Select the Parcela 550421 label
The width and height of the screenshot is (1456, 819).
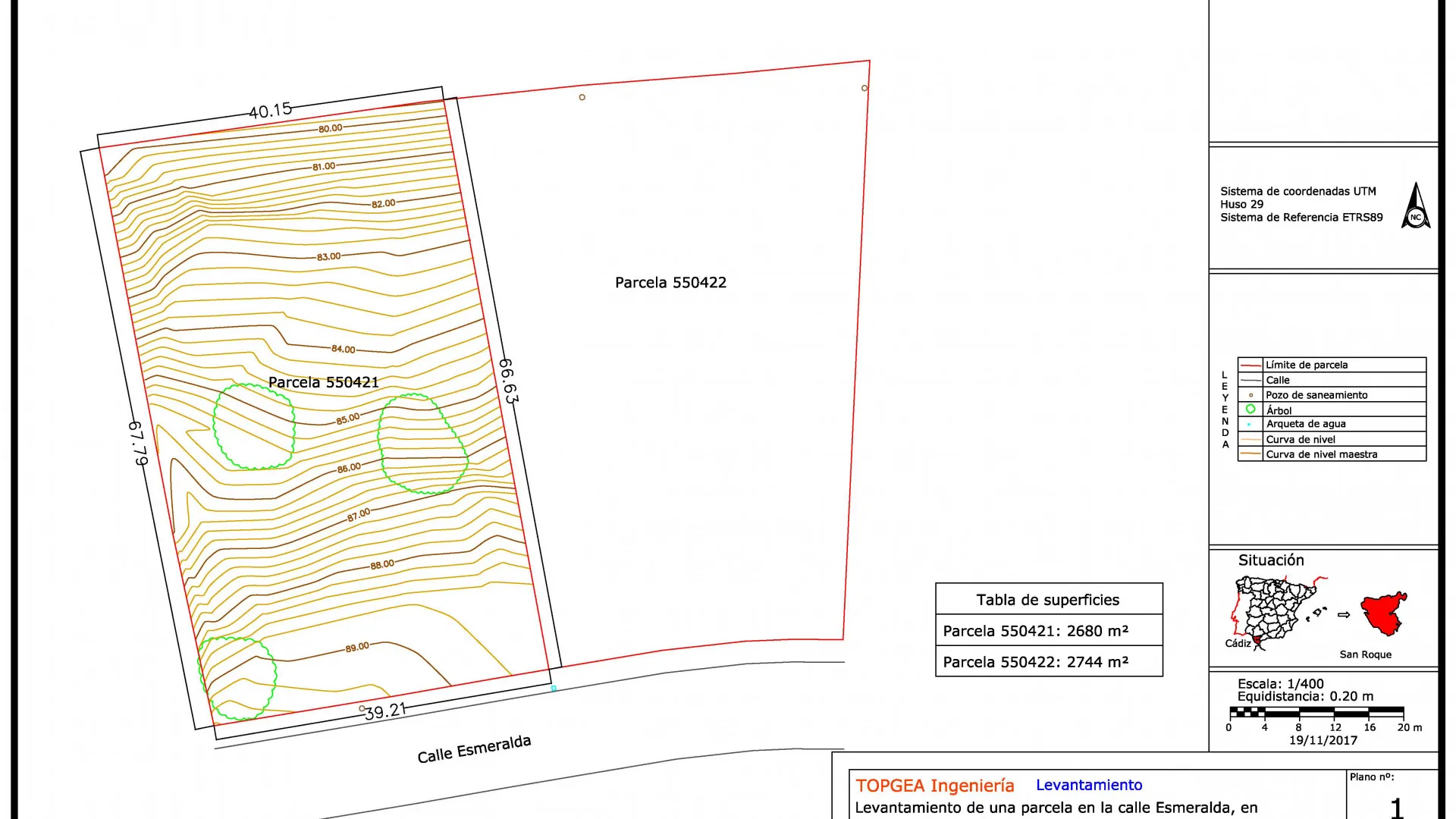coord(325,382)
